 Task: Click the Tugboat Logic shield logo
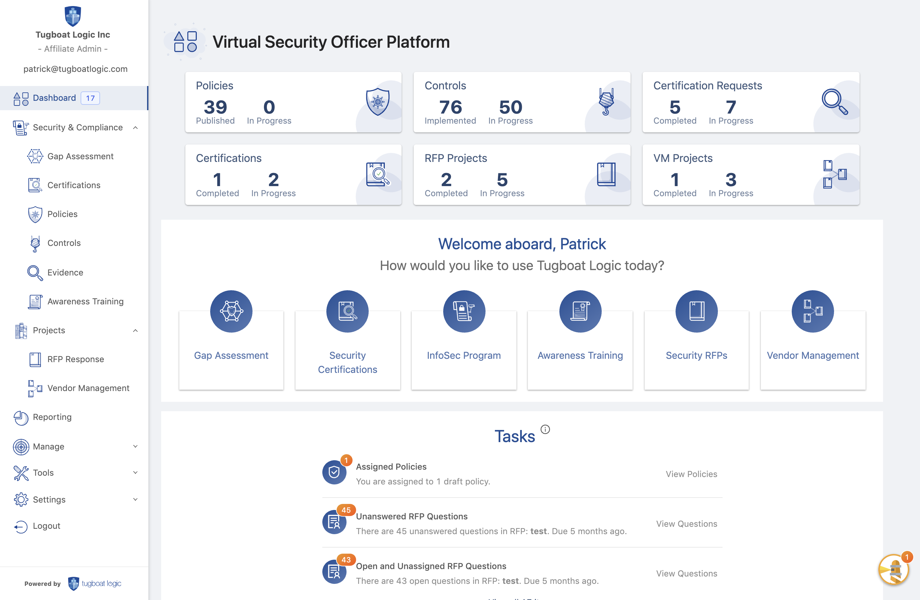(x=73, y=16)
